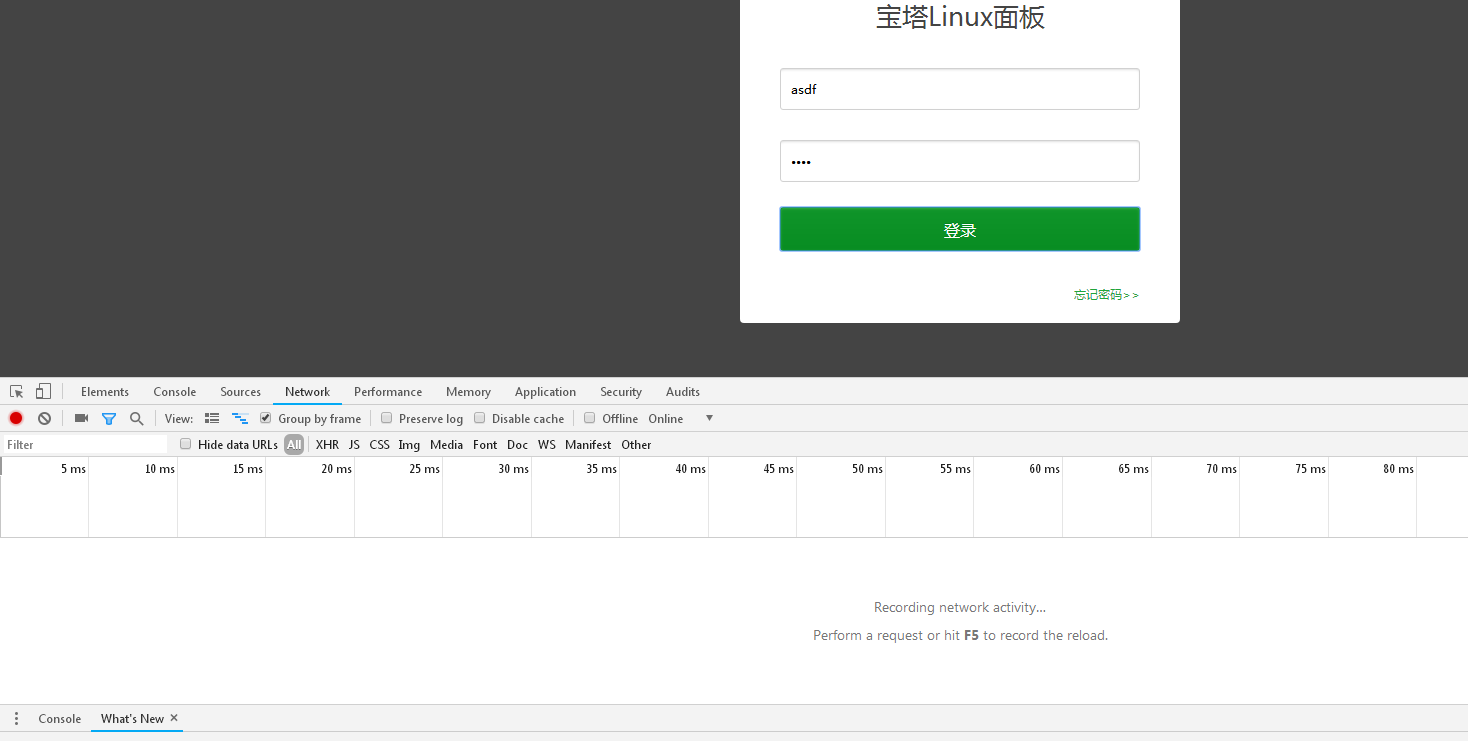The height and width of the screenshot is (741, 1468).
Task: Click the network Filter text box
Action: point(85,445)
